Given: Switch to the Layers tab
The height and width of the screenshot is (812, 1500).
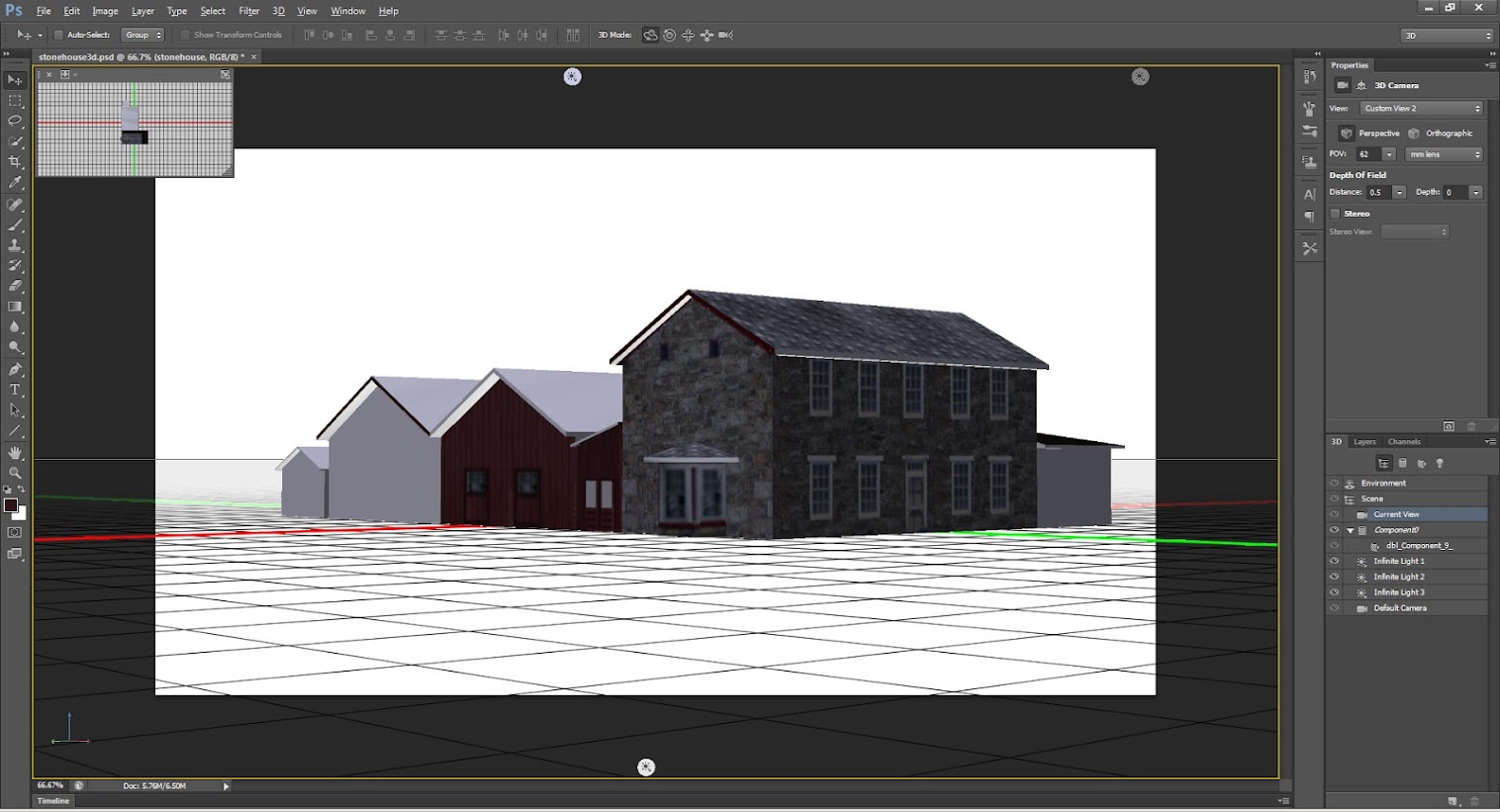Looking at the screenshot, I should [x=1364, y=442].
